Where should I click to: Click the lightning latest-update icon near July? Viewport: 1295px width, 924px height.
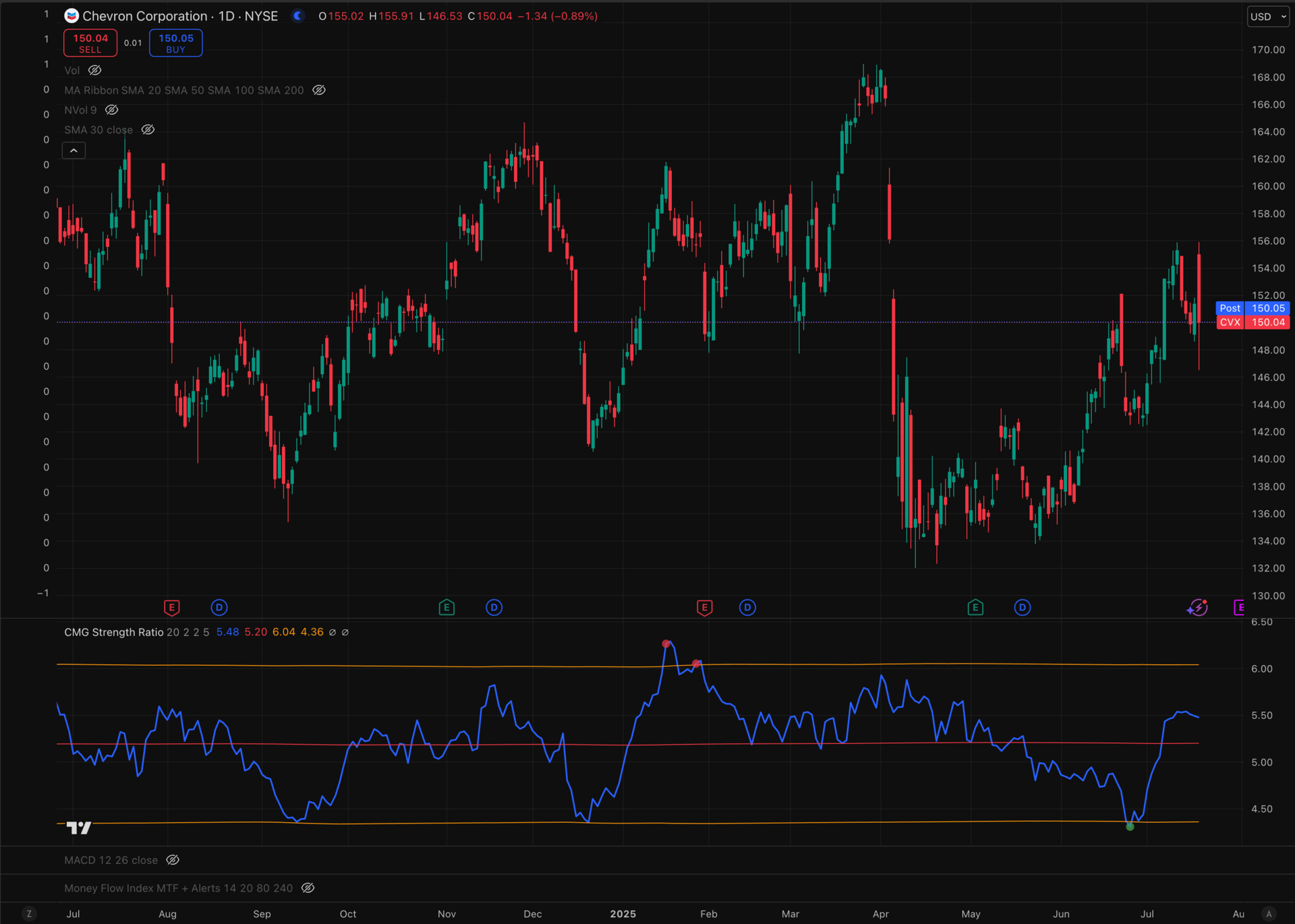coord(1198,608)
